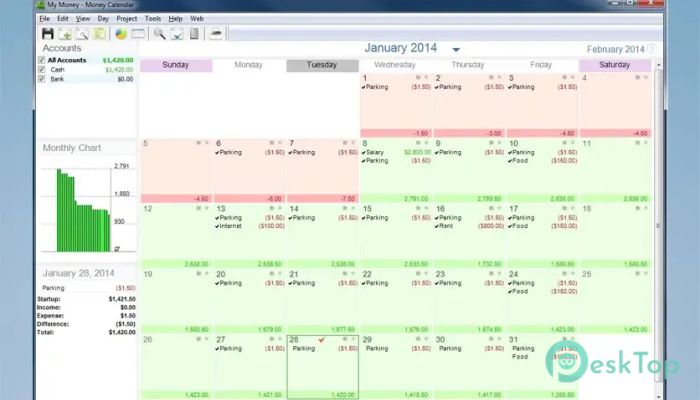700x400 pixels.
Task: Click the Wednesday column header
Action: (x=395, y=65)
